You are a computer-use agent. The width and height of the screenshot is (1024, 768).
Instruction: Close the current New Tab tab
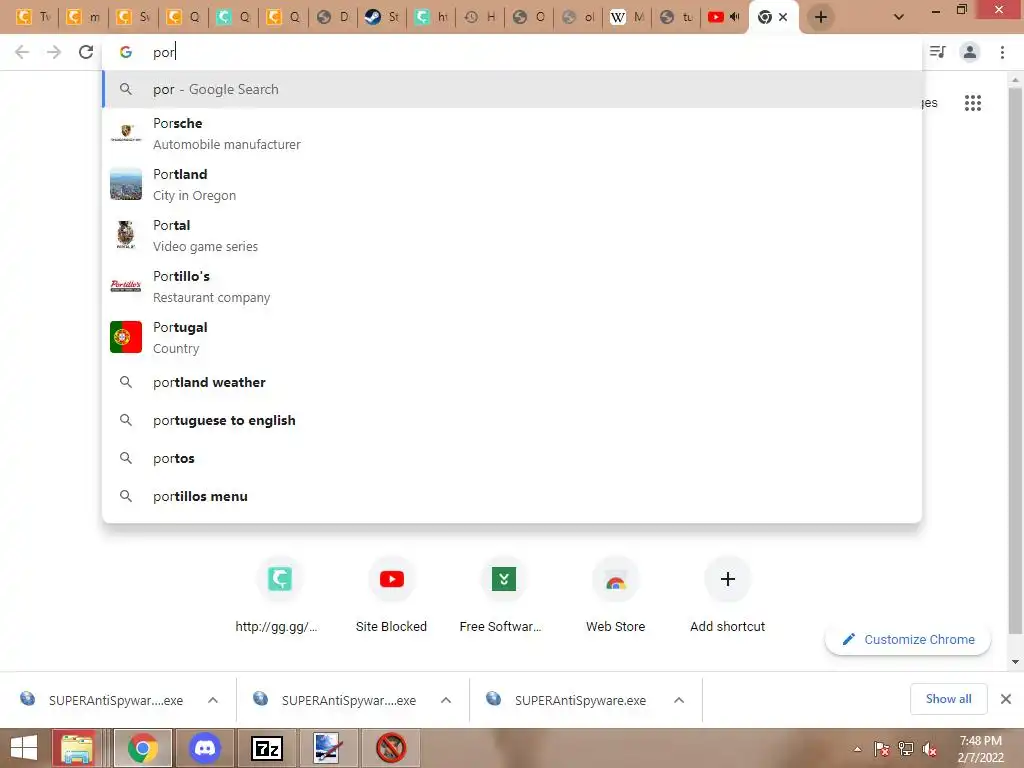(x=783, y=17)
